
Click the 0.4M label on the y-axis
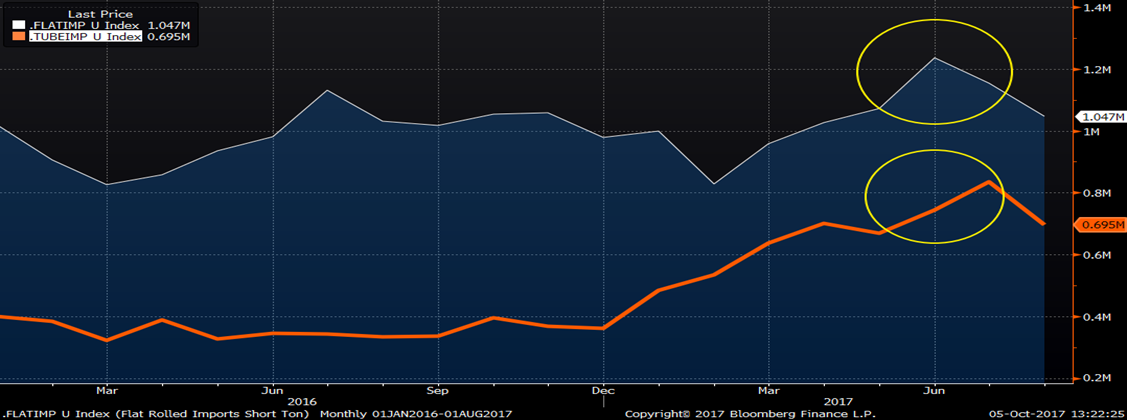(x=1097, y=317)
